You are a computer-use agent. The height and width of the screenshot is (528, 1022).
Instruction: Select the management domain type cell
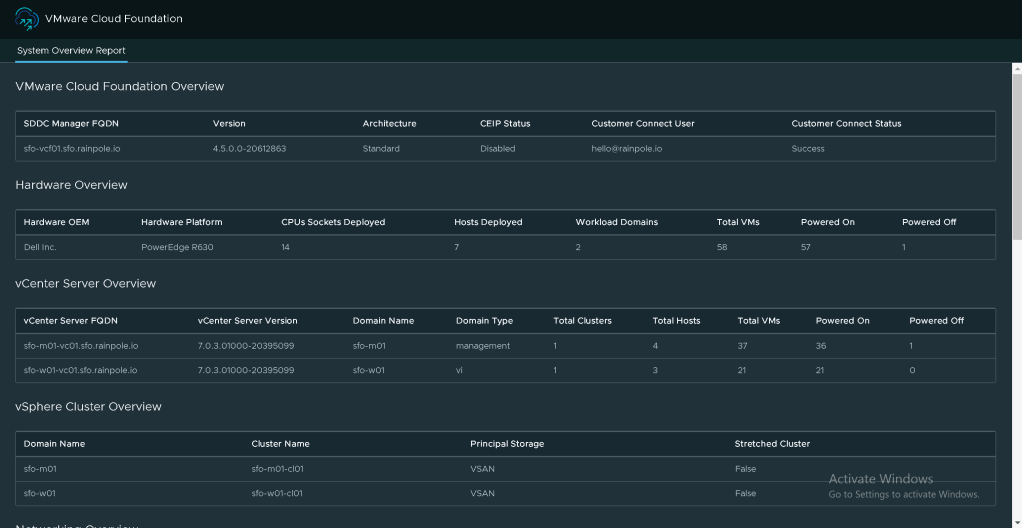483,346
